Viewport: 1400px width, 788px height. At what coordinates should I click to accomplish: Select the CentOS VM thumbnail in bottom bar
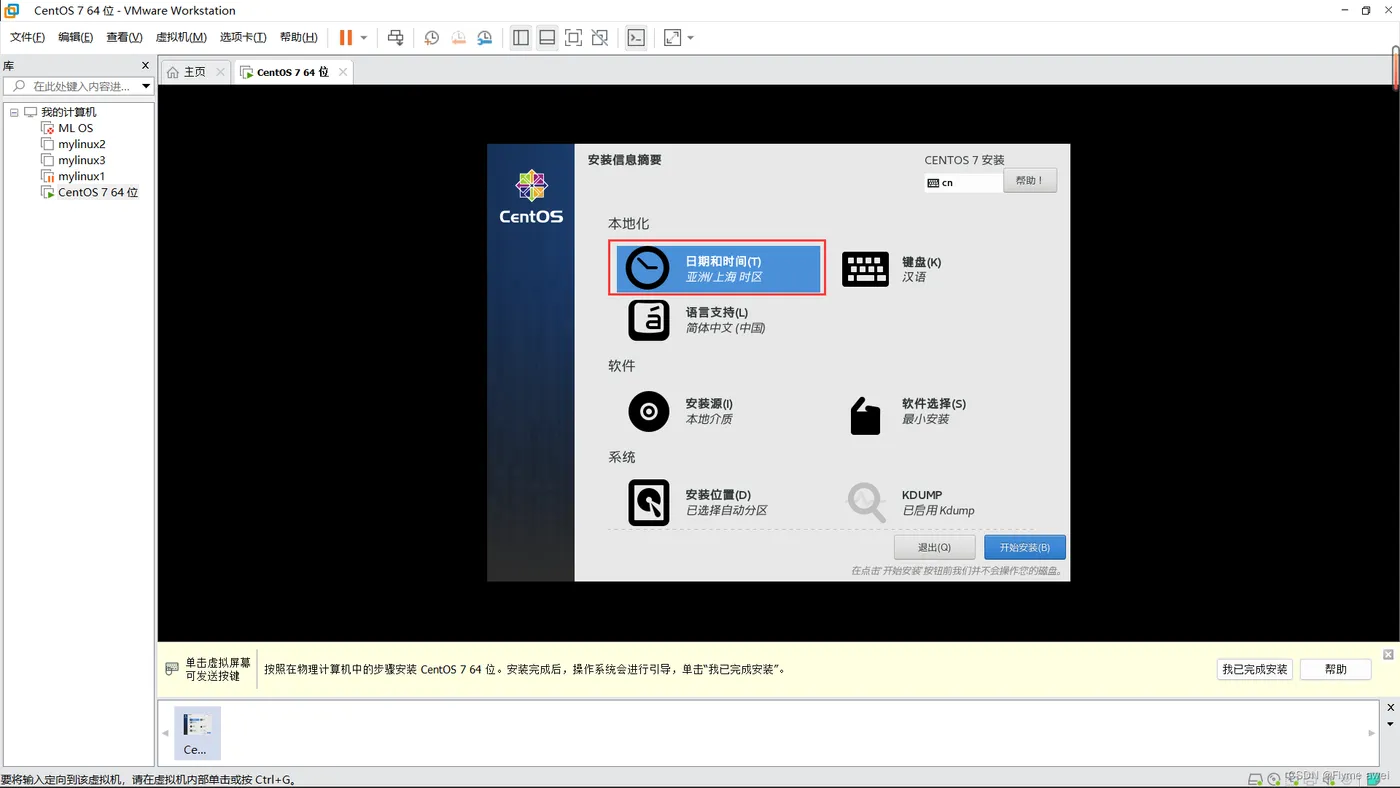pos(197,732)
